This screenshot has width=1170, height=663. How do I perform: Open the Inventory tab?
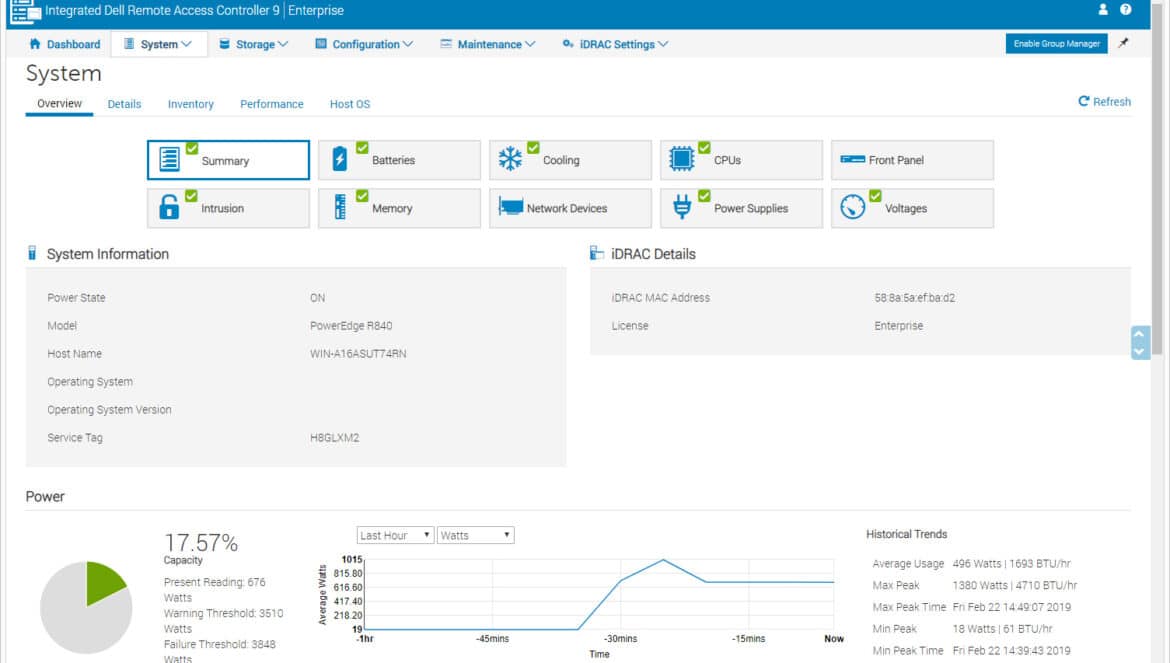click(x=190, y=104)
